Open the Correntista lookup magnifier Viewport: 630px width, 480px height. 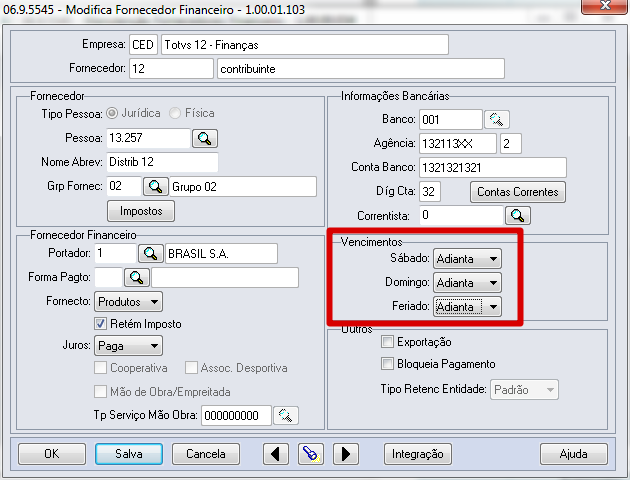point(518,216)
